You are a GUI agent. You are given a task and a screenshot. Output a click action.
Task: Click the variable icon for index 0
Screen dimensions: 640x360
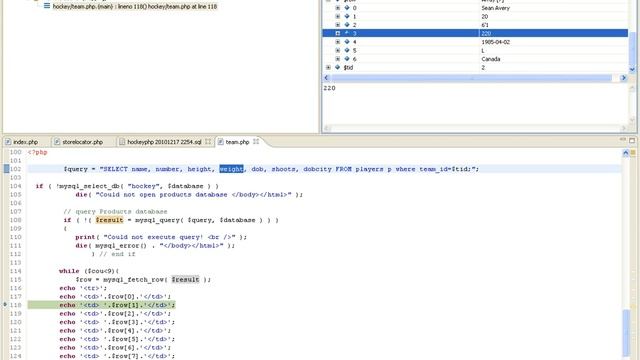pos(347,8)
